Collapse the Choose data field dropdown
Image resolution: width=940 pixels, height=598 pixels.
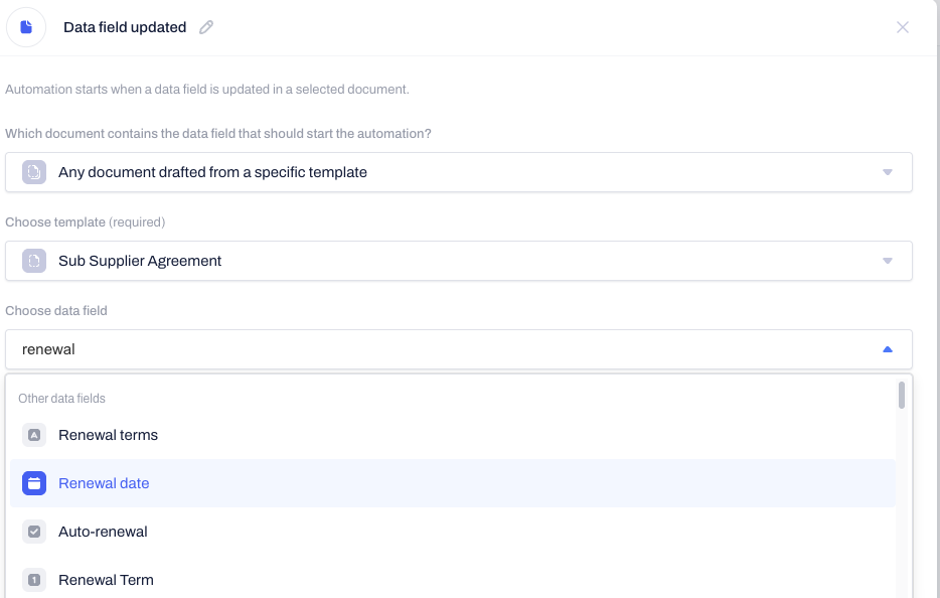click(x=888, y=349)
